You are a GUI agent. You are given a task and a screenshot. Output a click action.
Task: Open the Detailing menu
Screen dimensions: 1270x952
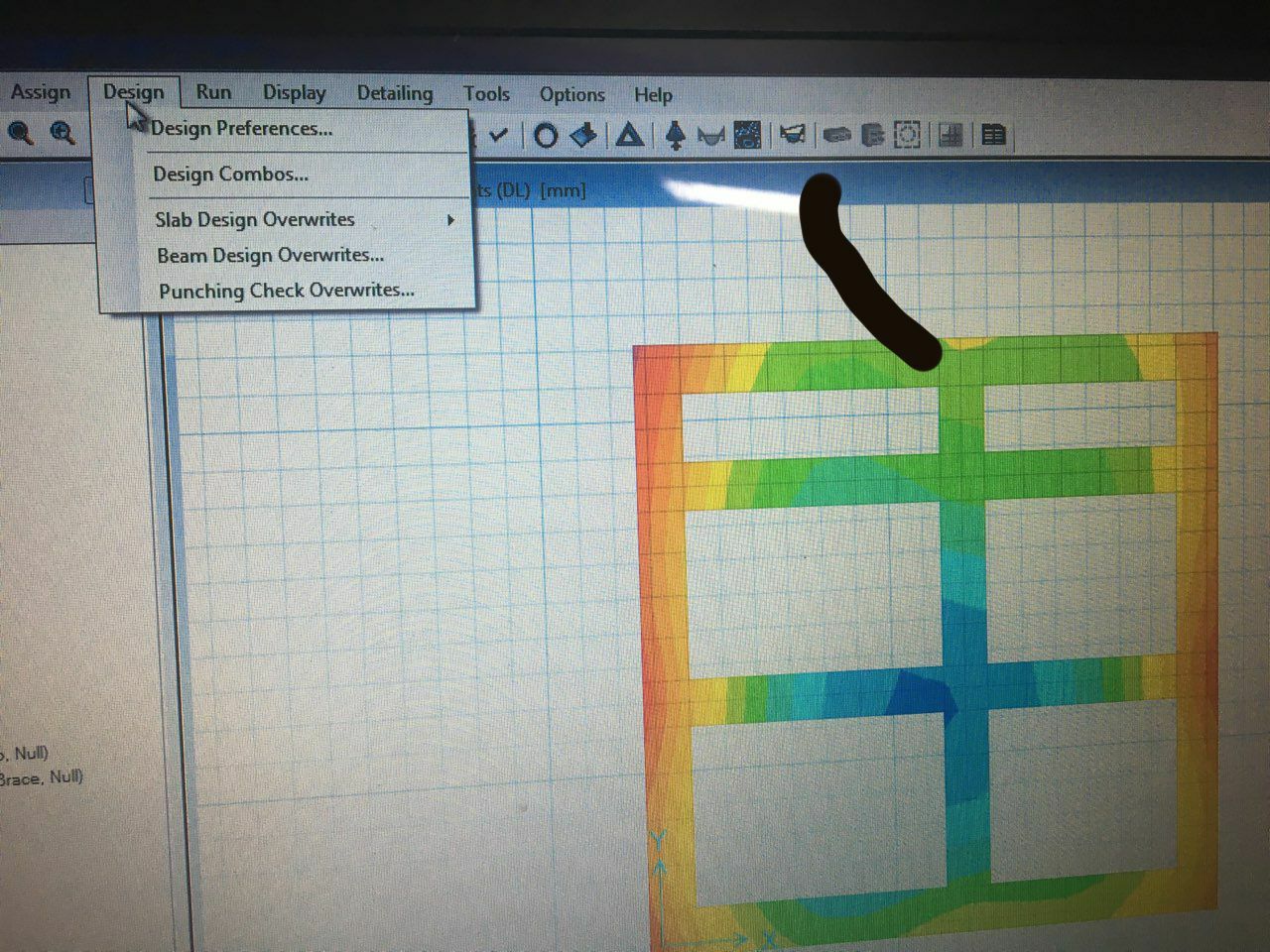395,93
